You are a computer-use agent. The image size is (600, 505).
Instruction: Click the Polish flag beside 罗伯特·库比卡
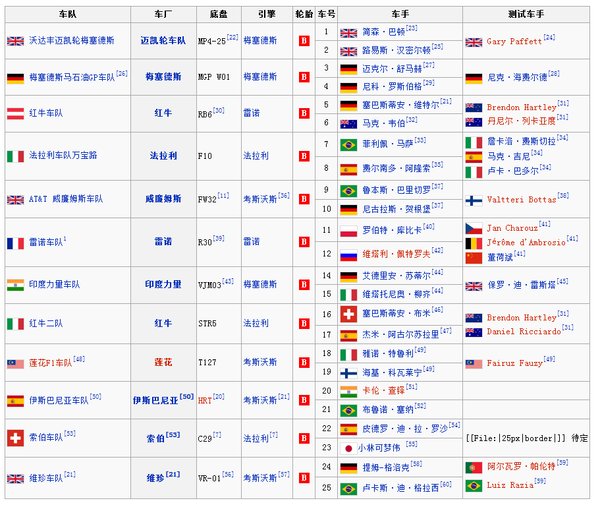tap(349, 231)
